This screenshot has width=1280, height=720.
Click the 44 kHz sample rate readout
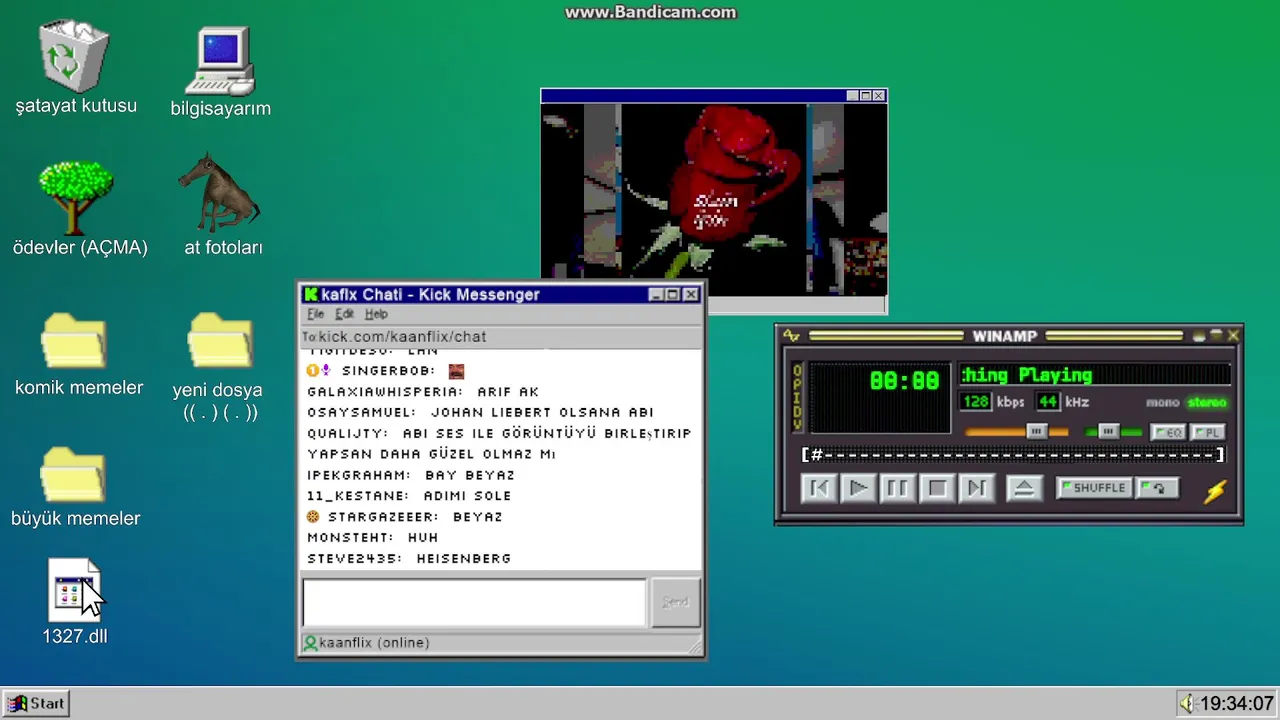(x=1047, y=402)
